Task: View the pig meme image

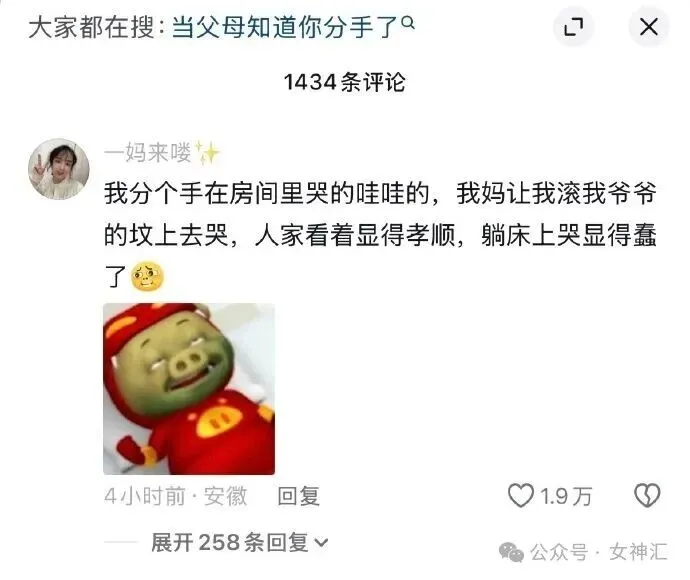Action: (x=189, y=389)
